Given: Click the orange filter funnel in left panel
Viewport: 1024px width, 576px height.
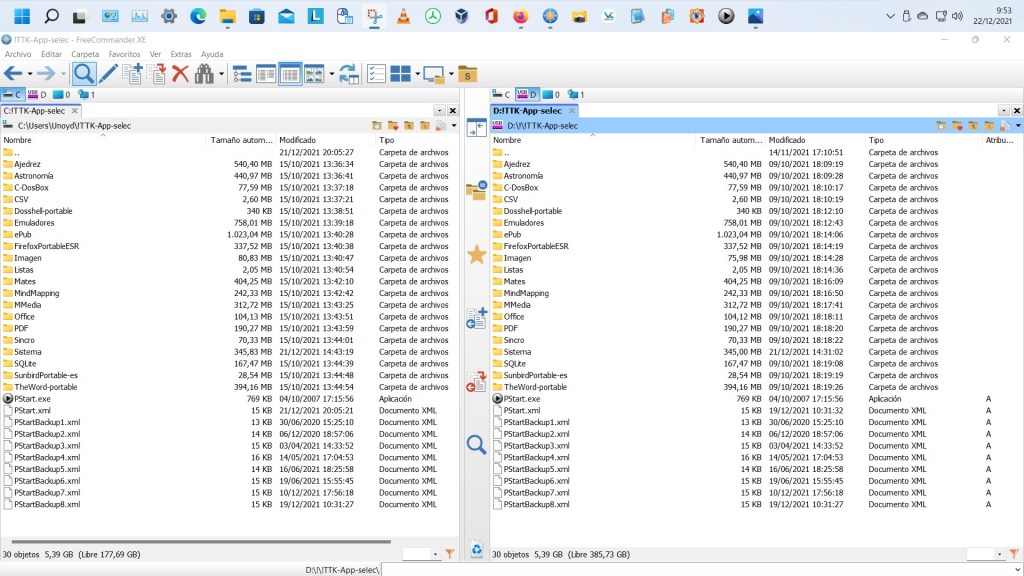Looking at the screenshot, I should [450, 554].
